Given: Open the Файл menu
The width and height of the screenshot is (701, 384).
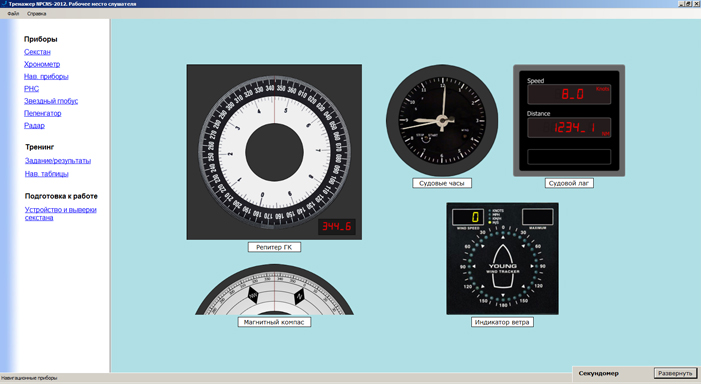Looking at the screenshot, I should click(13, 13).
